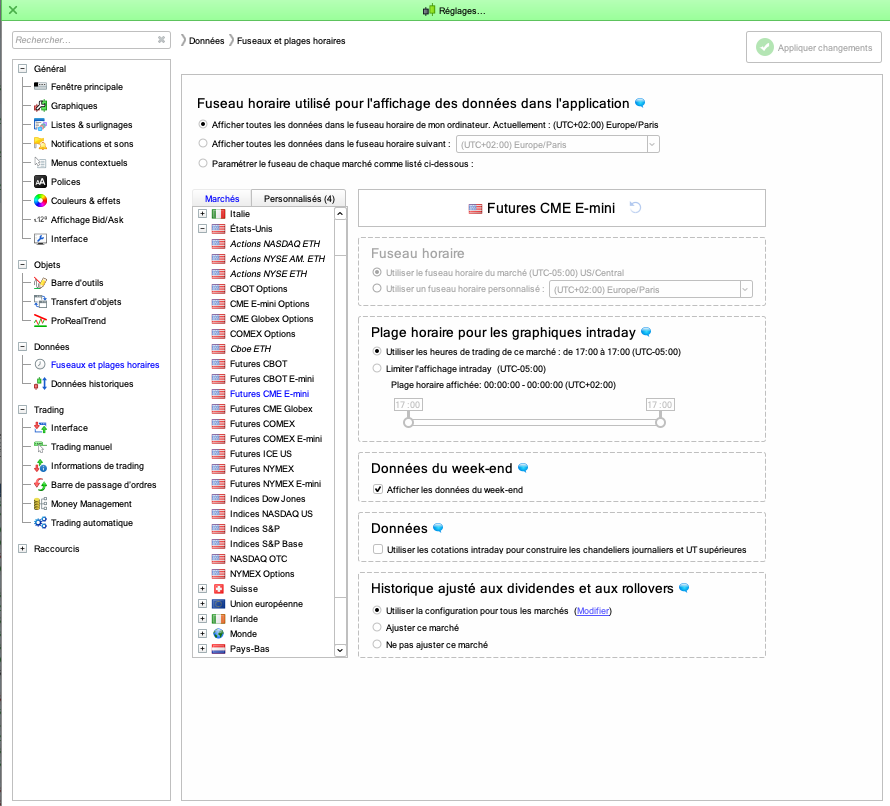The image size is (890, 806).
Task: Expand the Raccourcis tree section
Action: pyautogui.click(x=23, y=548)
